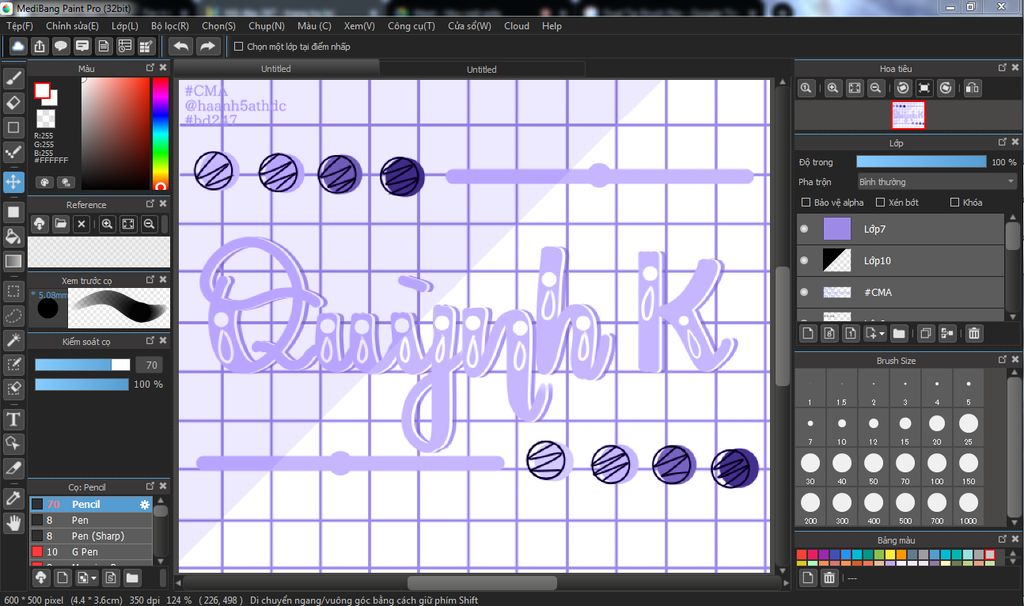Open the add-layer dropdown arrow

click(x=882, y=334)
